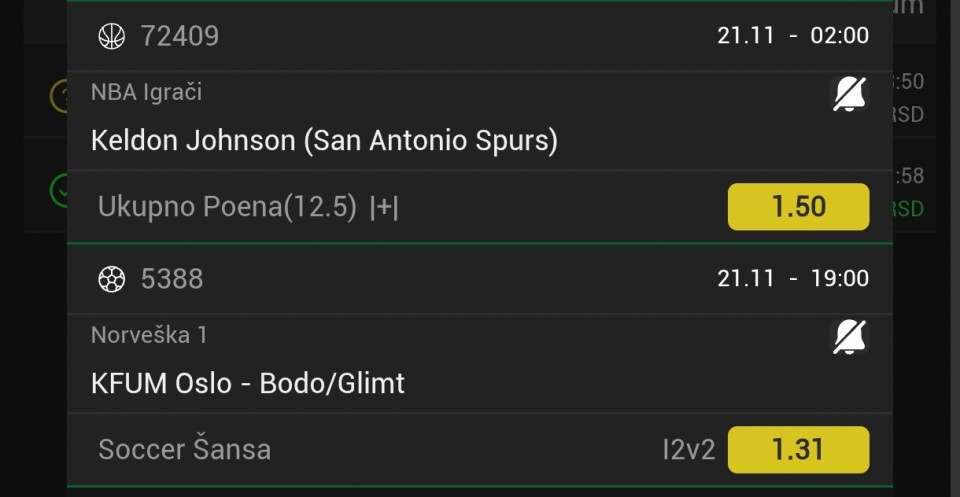Select the 1.50 odds button
The width and height of the screenshot is (960, 497).
coord(798,207)
